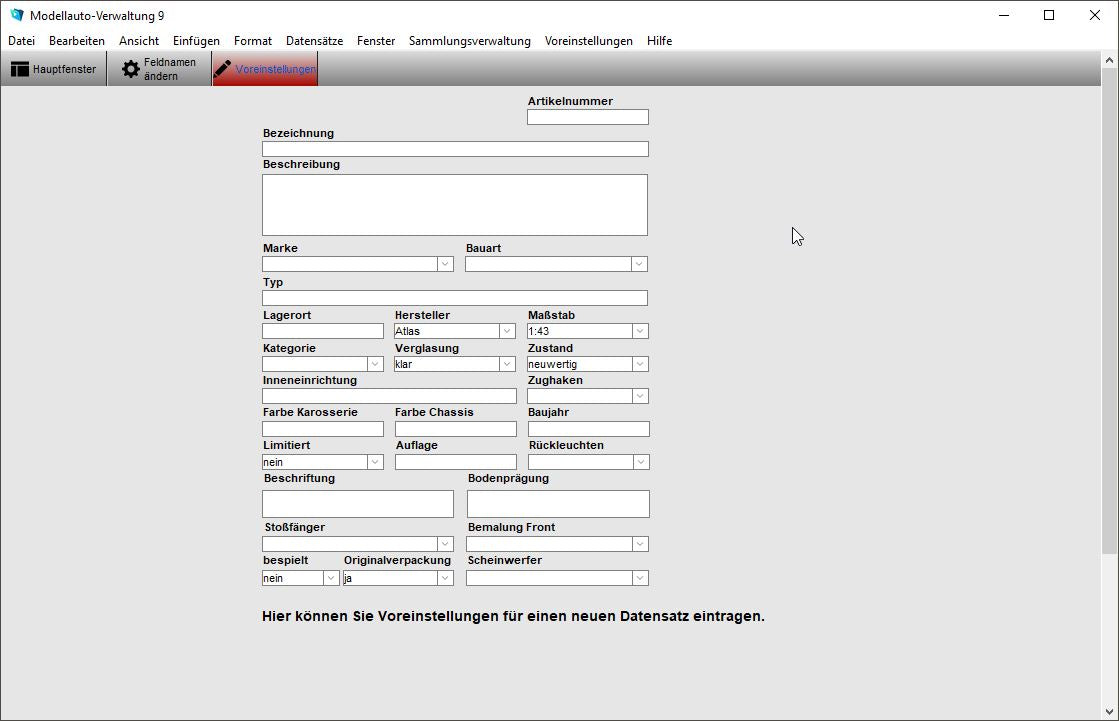The width and height of the screenshot is (1119, 721).
Task: Click the Hauptfenster window icon in the toolbar
Action: [20, 68]
